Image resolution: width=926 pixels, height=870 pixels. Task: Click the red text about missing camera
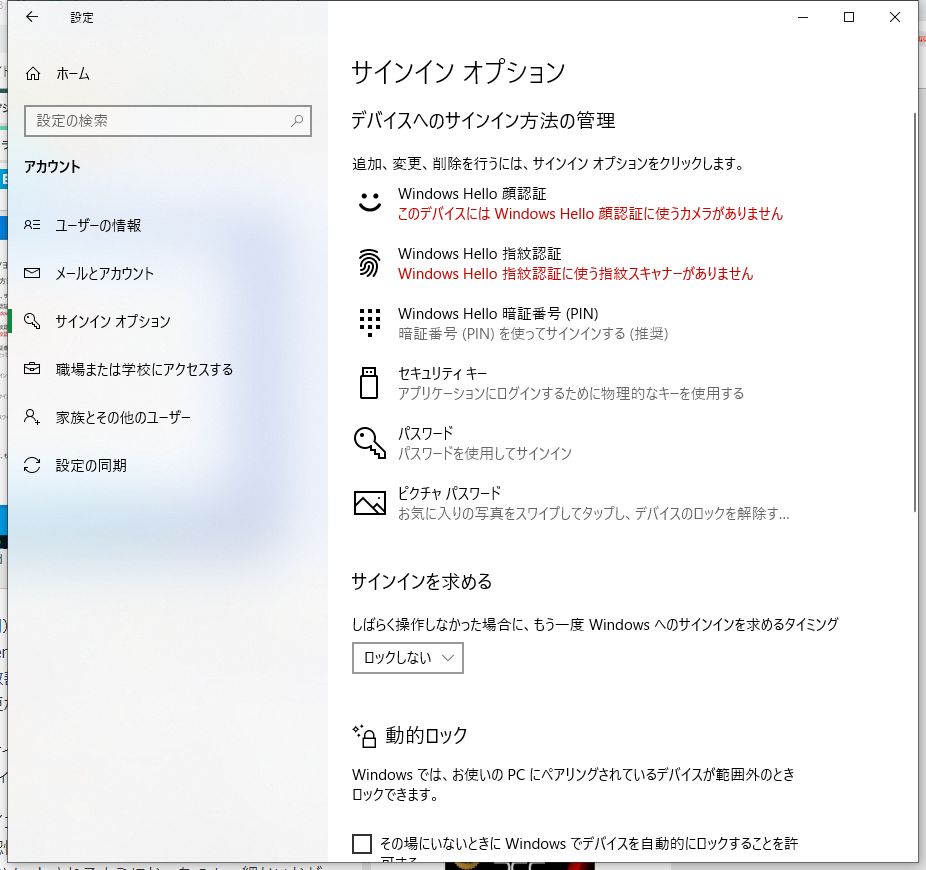coord(590,213)
